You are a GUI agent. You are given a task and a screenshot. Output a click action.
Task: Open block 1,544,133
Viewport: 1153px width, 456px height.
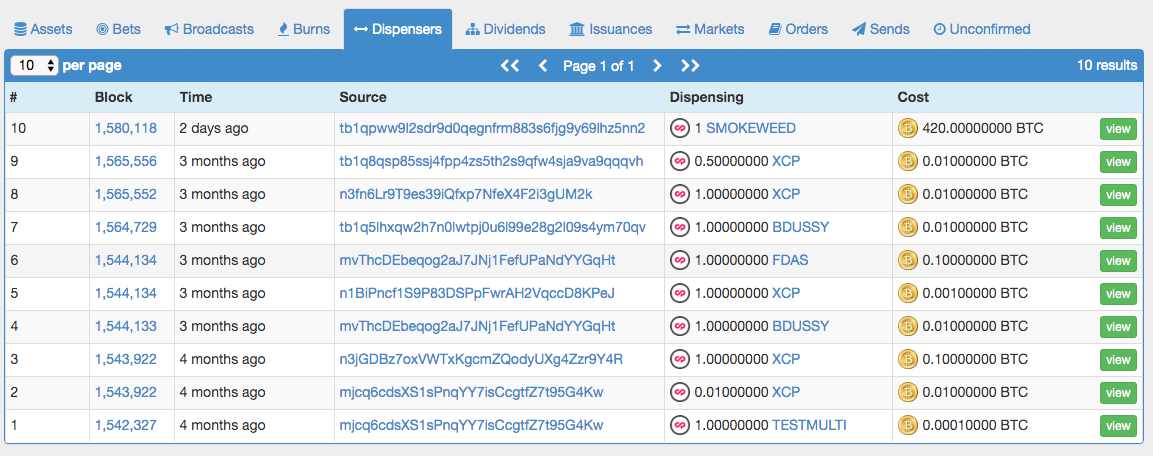(126, 326)
